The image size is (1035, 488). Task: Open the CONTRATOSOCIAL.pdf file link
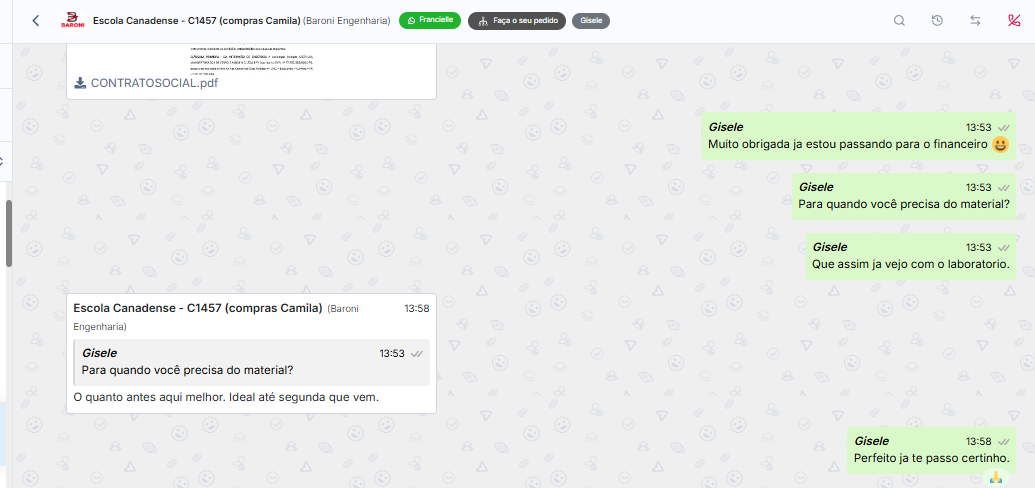click(x=154, y=83)
